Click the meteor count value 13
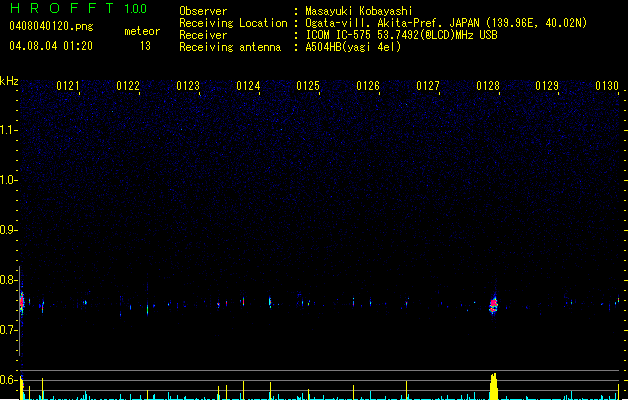 click(145, 46)
